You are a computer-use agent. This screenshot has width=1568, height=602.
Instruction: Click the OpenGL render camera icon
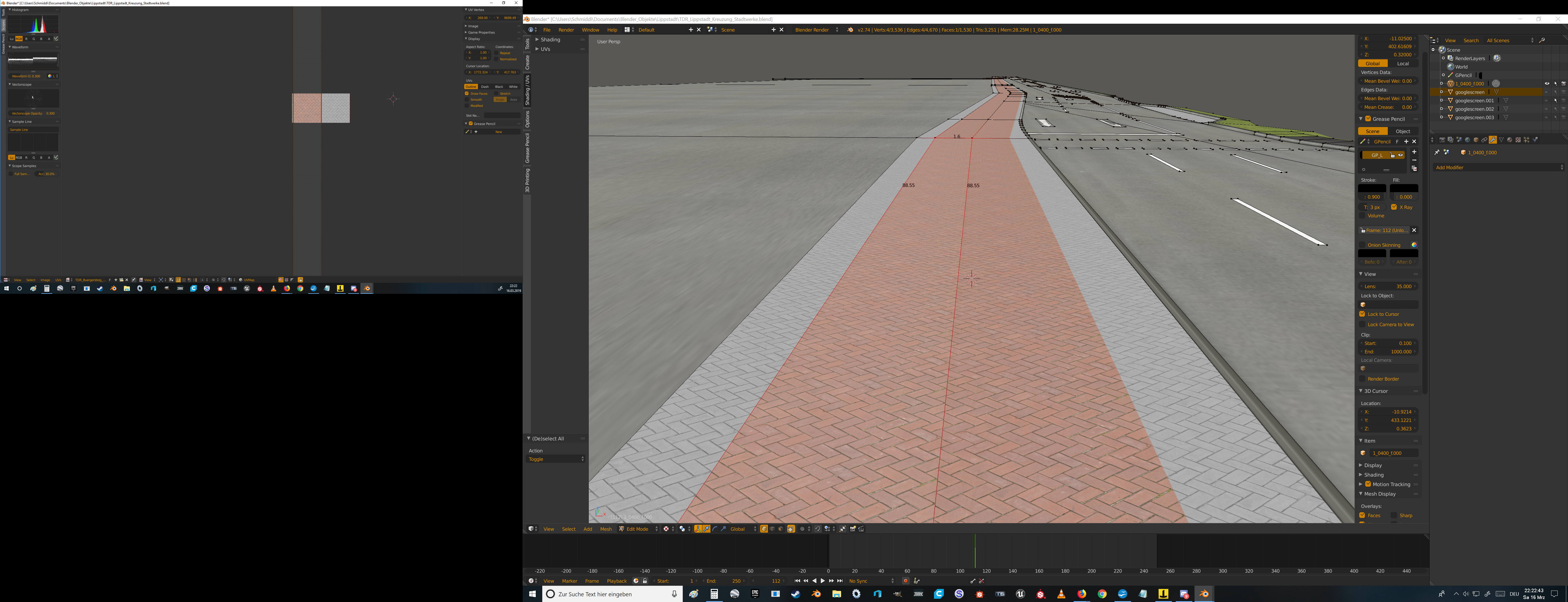pos(853,529)
